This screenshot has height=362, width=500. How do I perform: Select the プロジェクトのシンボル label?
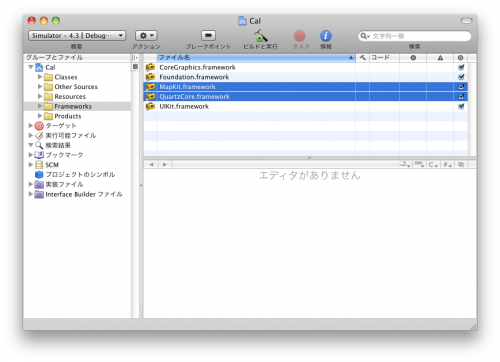[x=80, y=175]
